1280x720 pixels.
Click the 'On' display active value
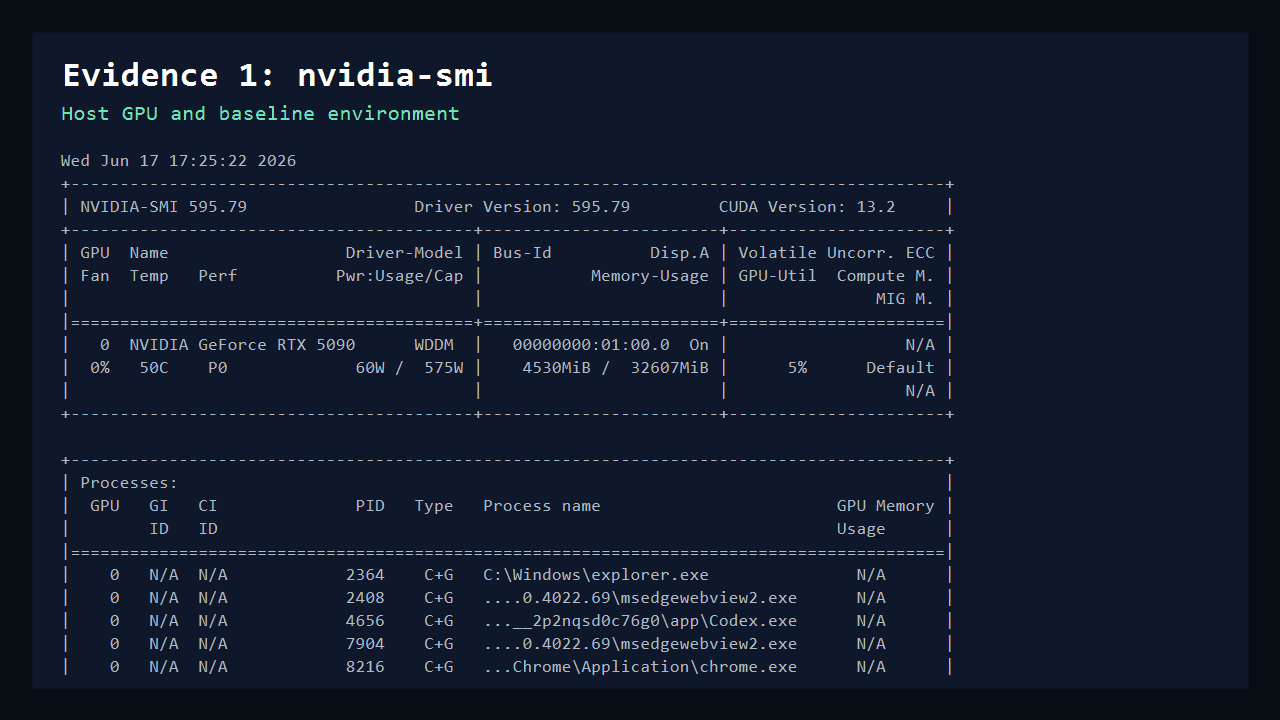pos(699,345)
